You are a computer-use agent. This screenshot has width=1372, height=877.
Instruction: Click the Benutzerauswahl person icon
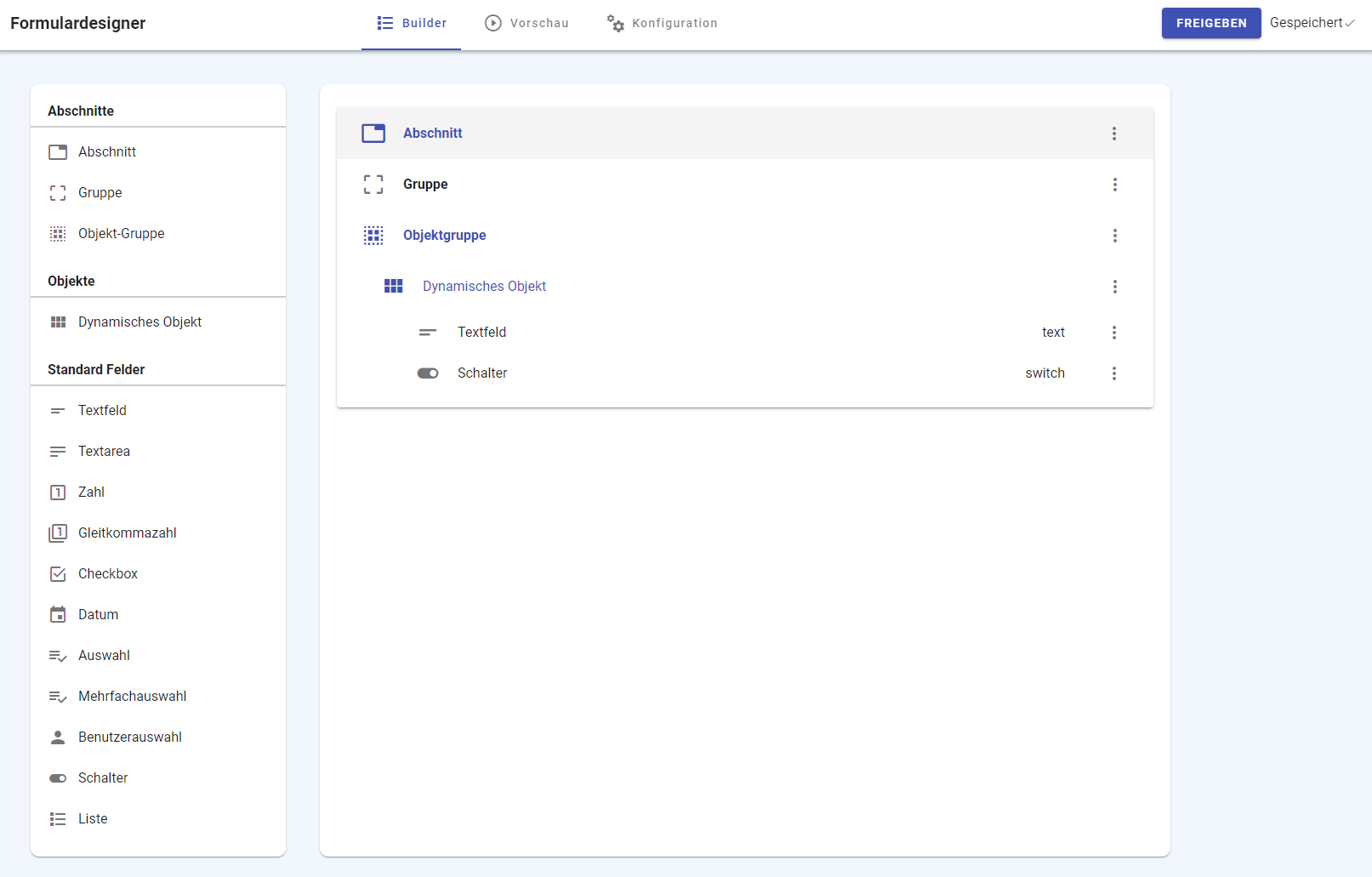pyautogui.click(x=58, y=737)
